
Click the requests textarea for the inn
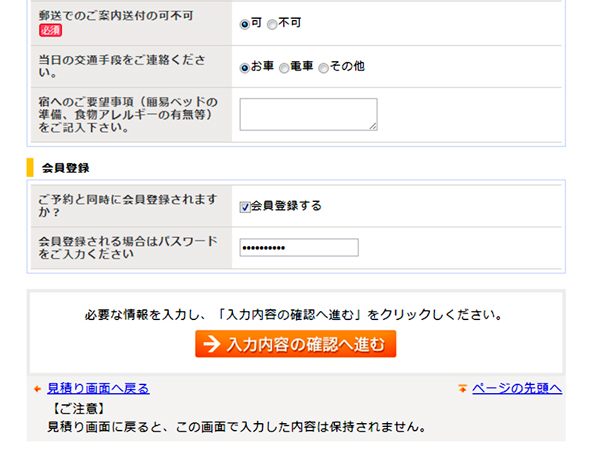[308, 114]
